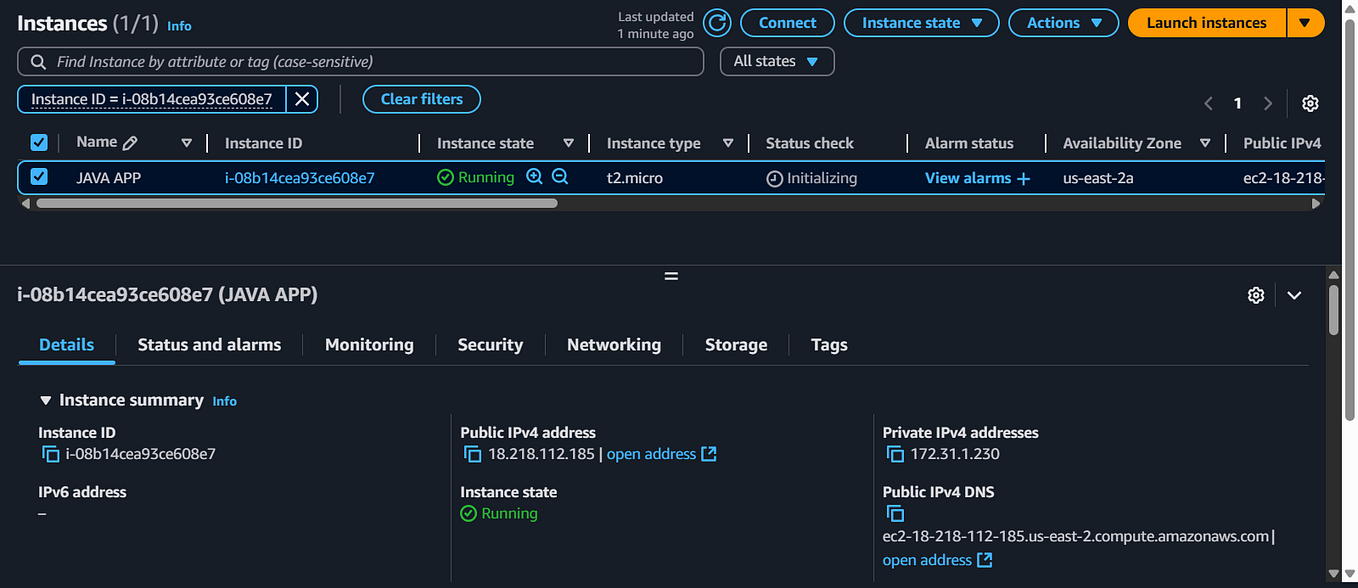This screenshot has width=1358, height=588.
Task: Copy the Private IPv4 address 172.31.1.230
Action: point(895,453)
